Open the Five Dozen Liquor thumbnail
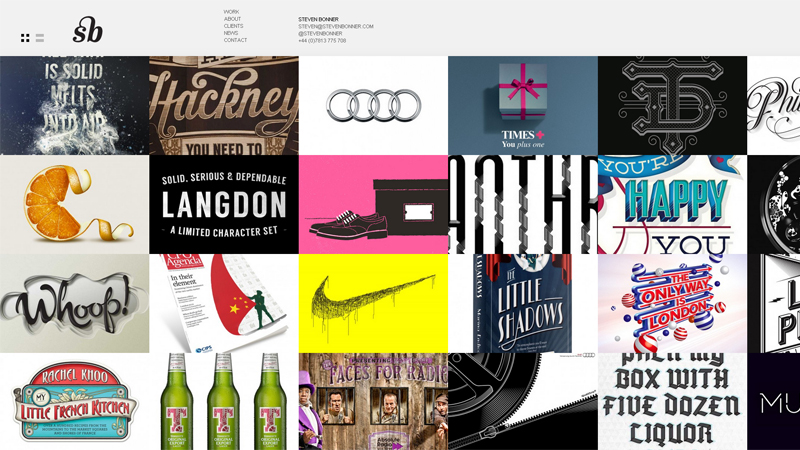 click(x=672, y=402)
